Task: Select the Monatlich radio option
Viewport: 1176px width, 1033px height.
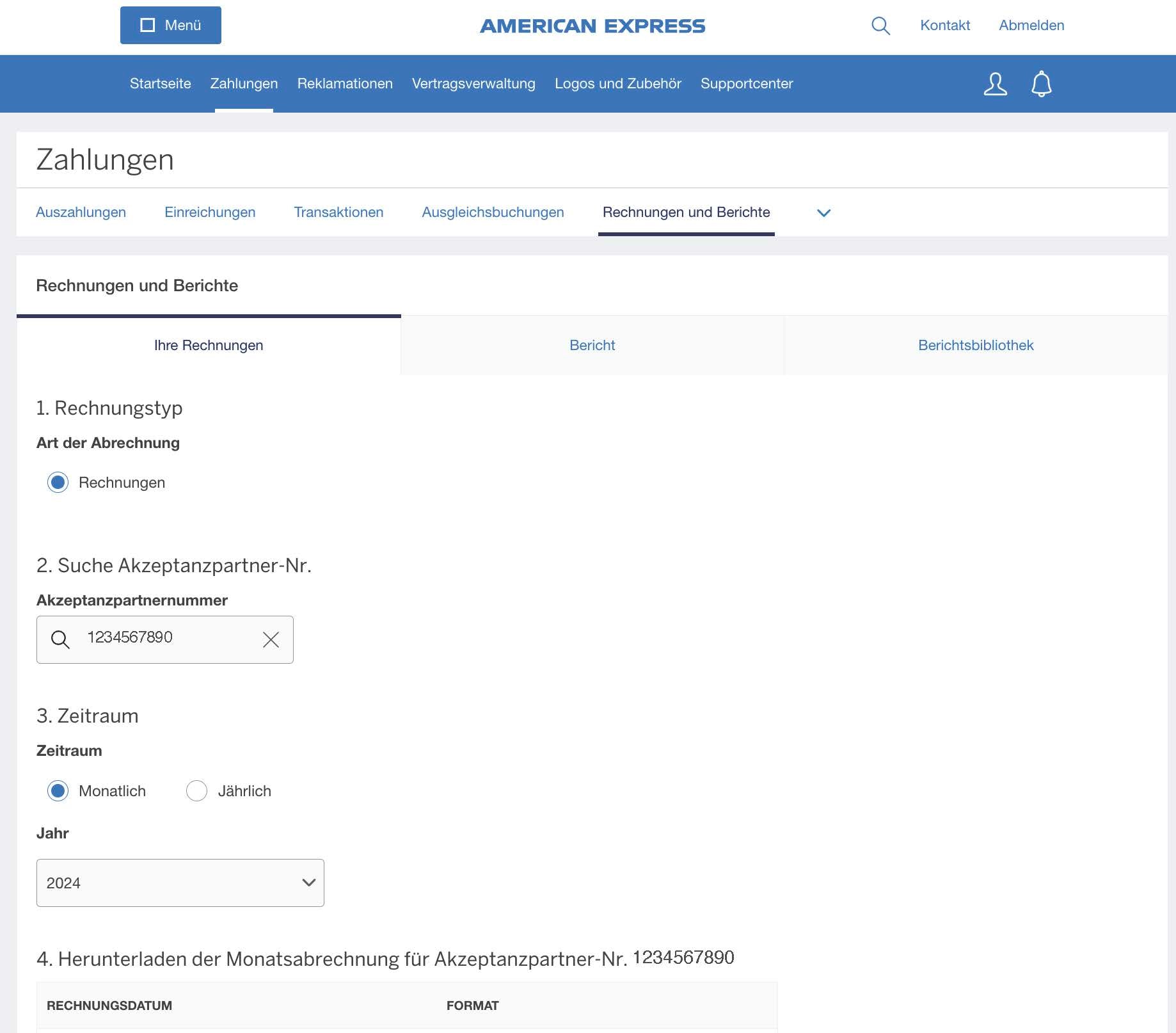Action: point(58,791)
